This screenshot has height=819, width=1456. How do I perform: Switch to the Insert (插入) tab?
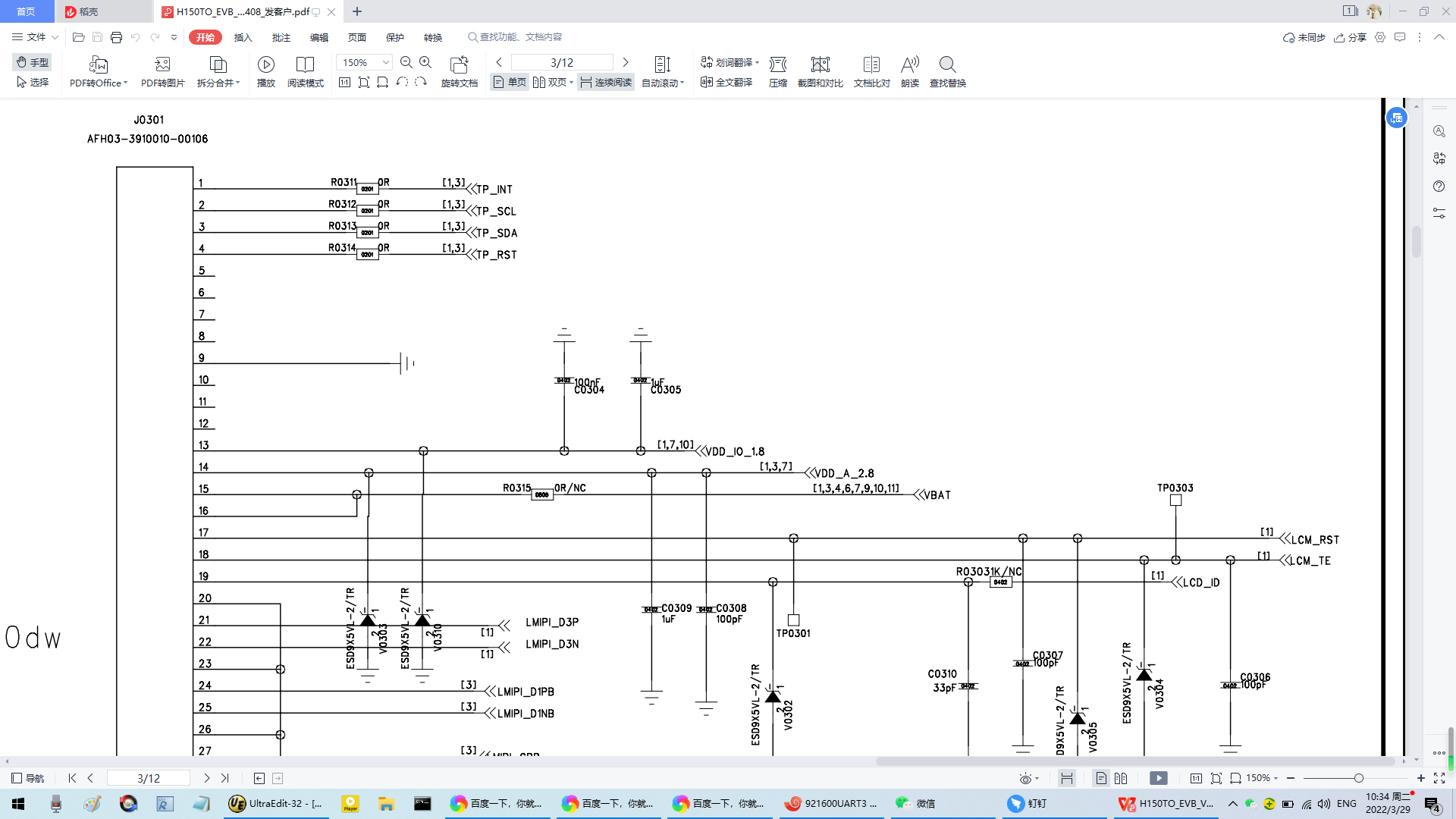point(243,37)
